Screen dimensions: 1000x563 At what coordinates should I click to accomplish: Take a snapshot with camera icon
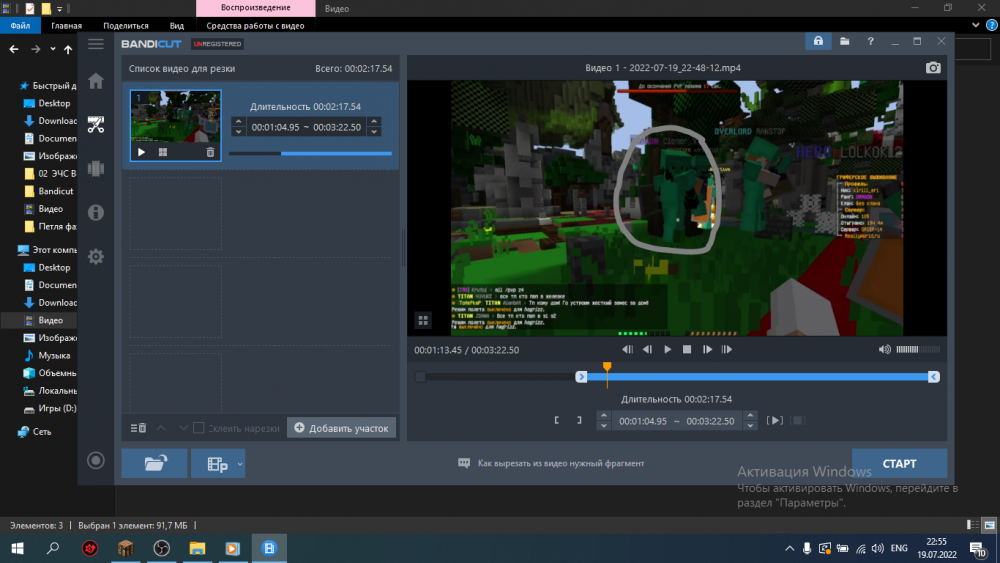(933, 68)
